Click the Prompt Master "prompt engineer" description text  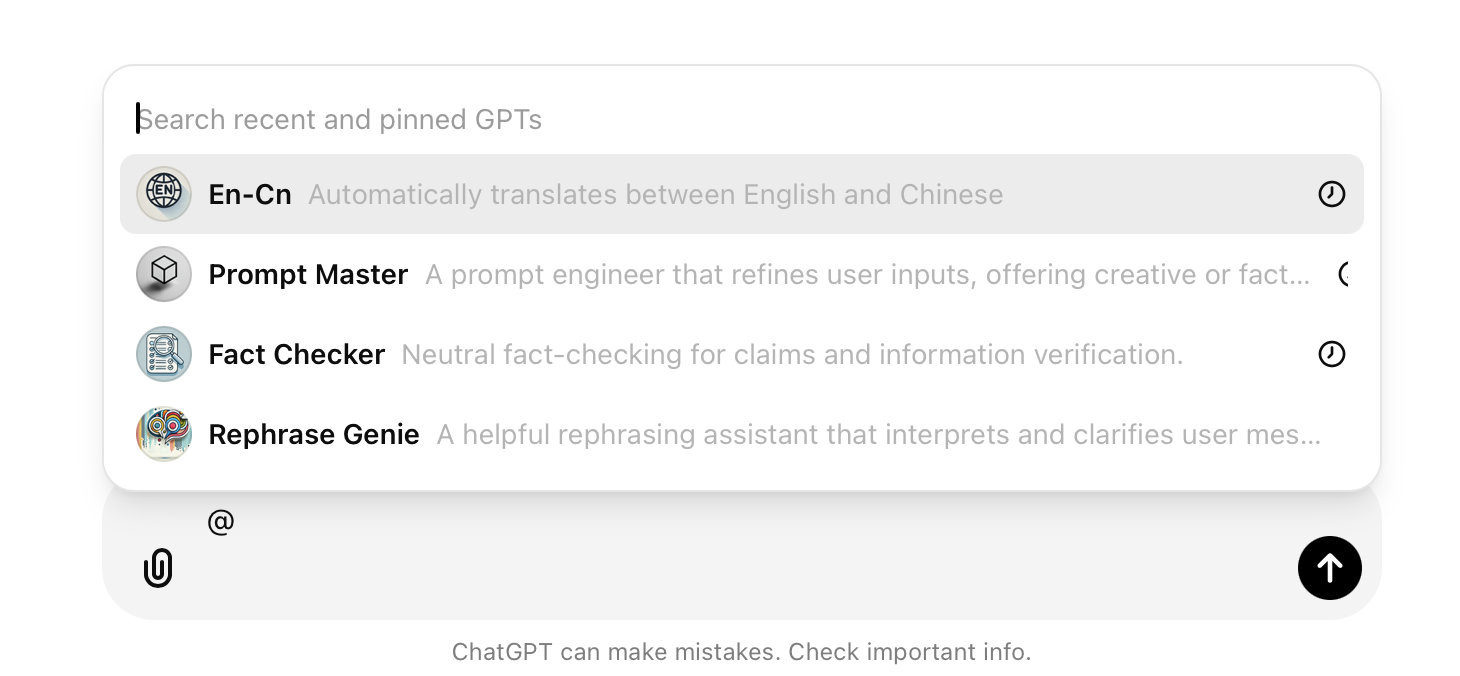pyautogui.click(x=867, y=274)
